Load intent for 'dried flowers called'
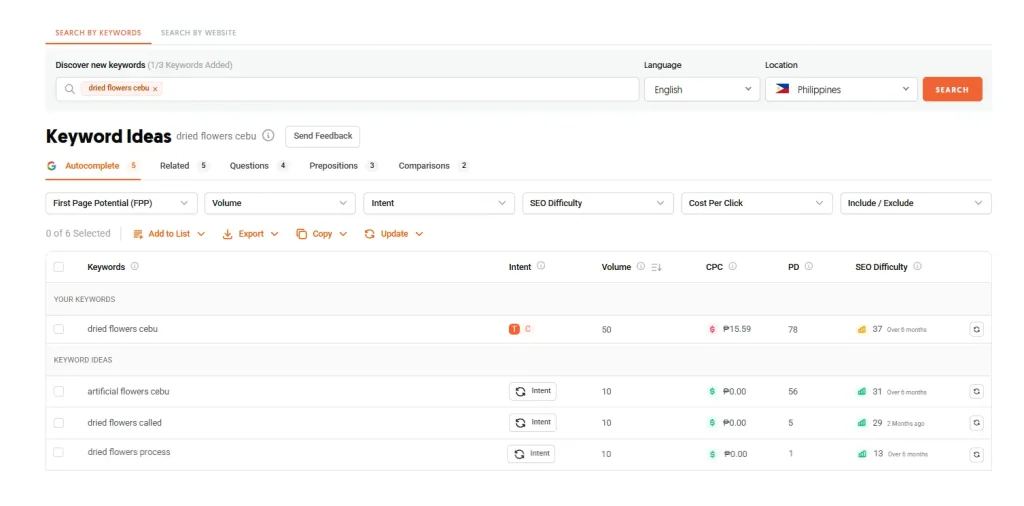This screenshot has height=506, width=1024. click(x=533, y=422)
